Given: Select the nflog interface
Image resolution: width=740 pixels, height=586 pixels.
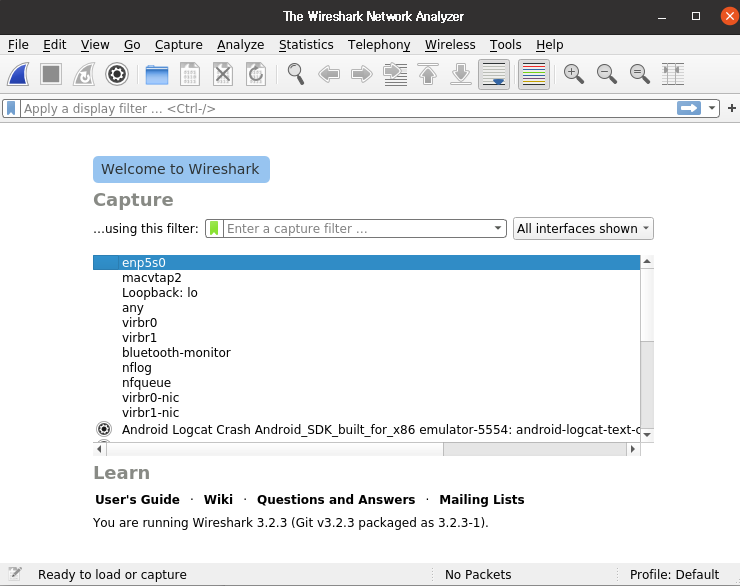Looking at the screenshot, I should pyautogui.click(x=366, y=368).
